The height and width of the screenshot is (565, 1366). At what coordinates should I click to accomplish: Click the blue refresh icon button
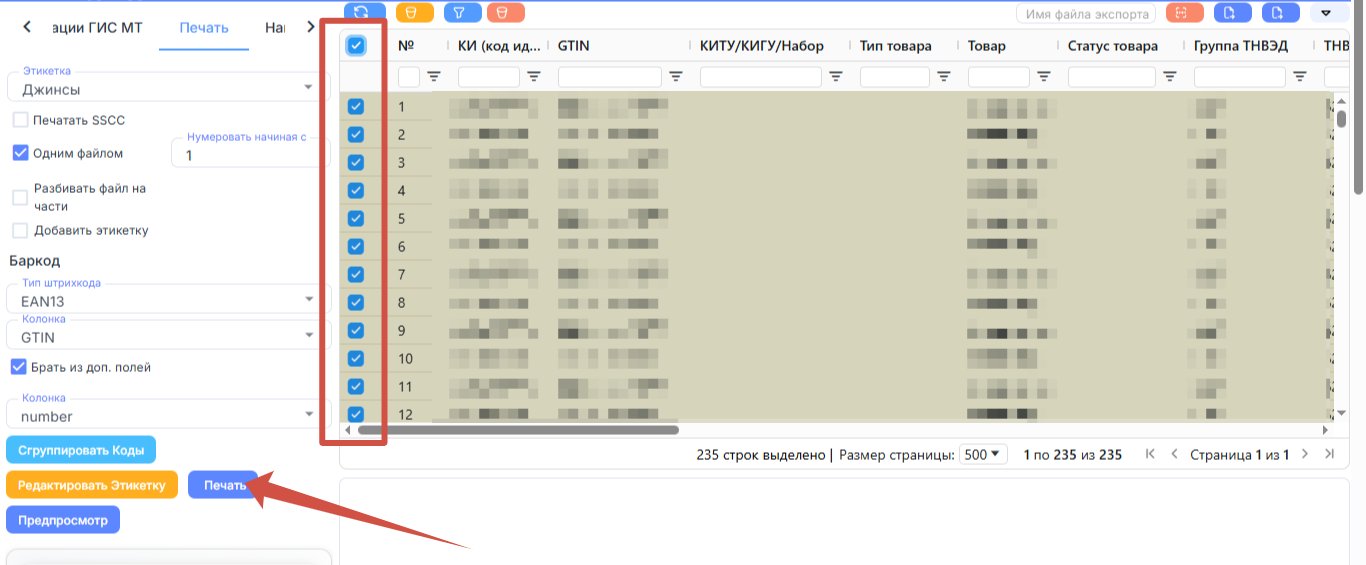pyautogui.click(x=364, y=12)
